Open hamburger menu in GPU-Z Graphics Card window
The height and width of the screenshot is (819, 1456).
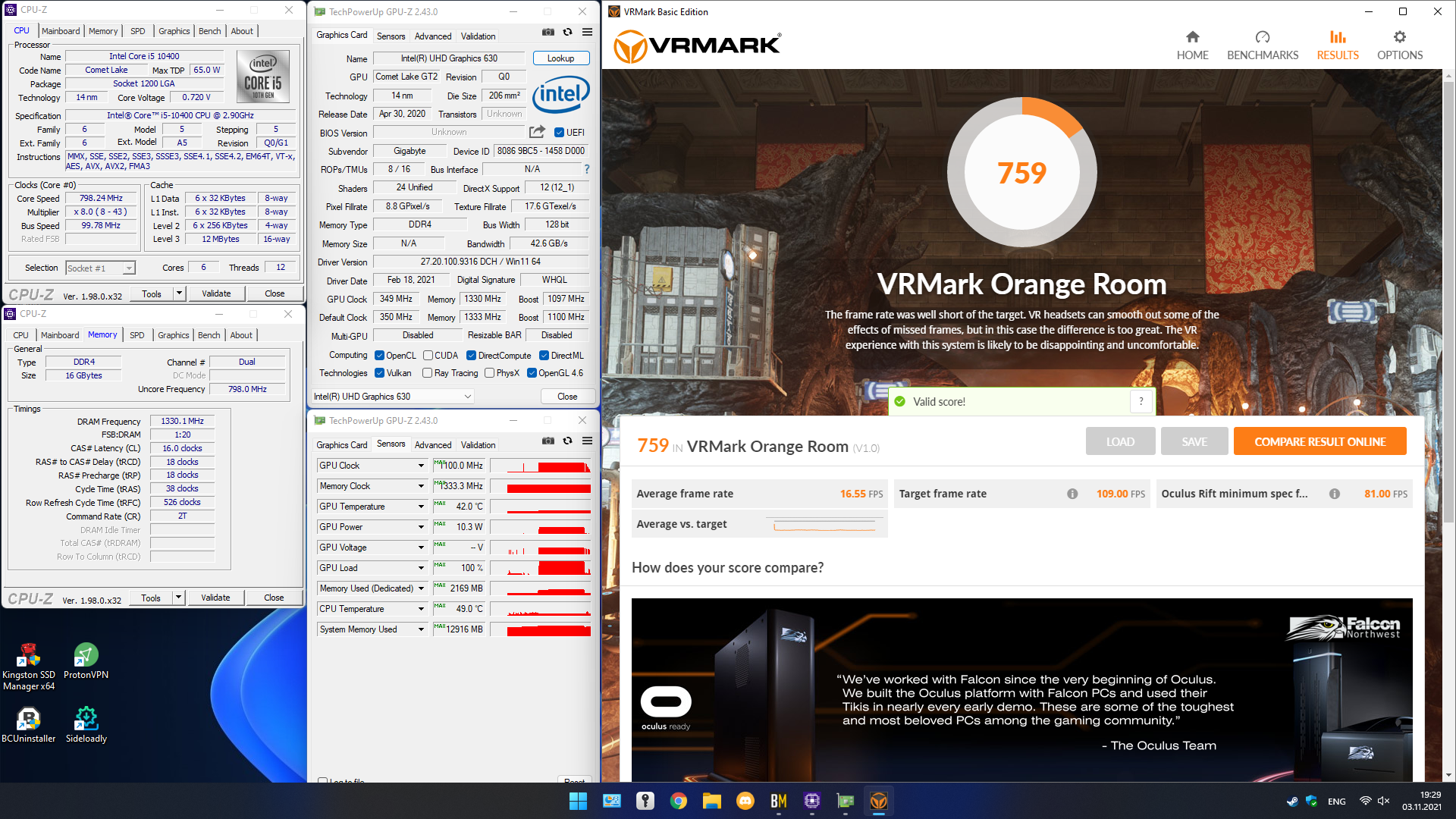click(587, 32)
